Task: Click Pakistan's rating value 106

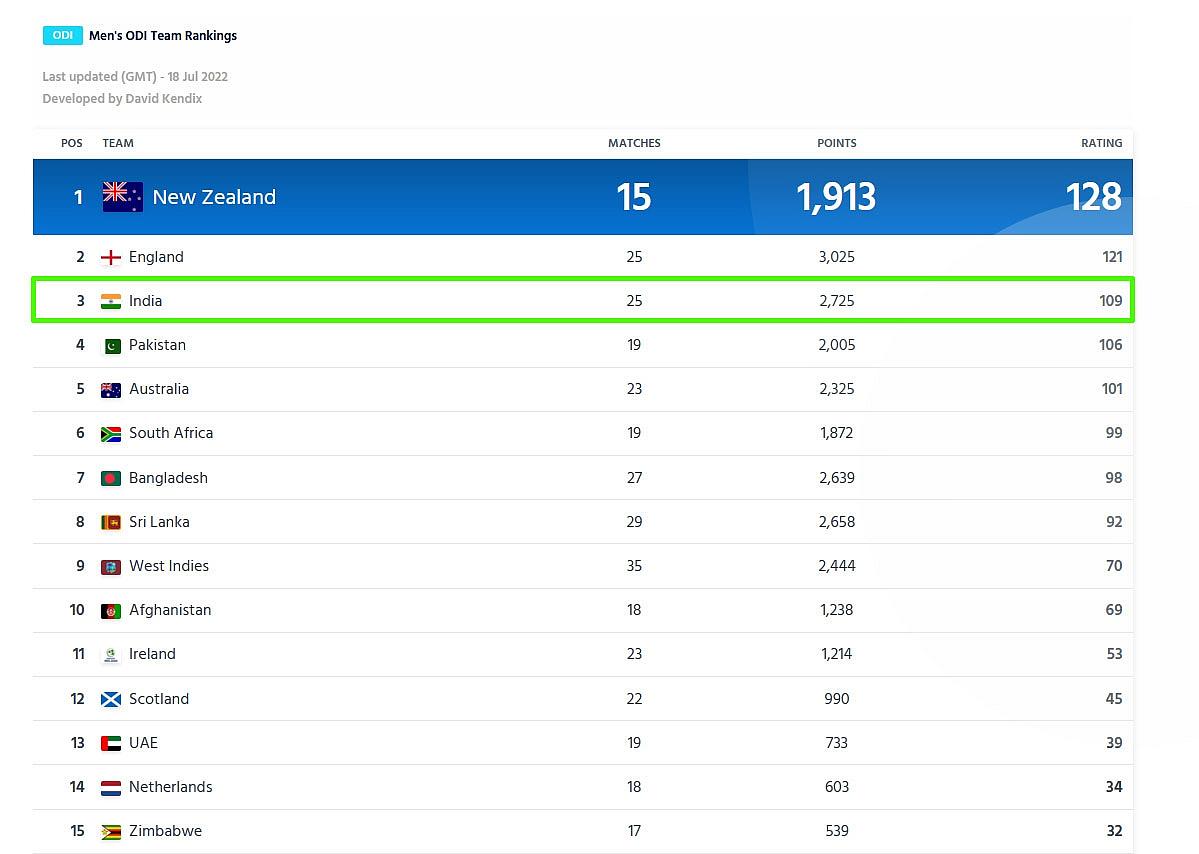Action: pyautogui.click(x=1111, y=345)
